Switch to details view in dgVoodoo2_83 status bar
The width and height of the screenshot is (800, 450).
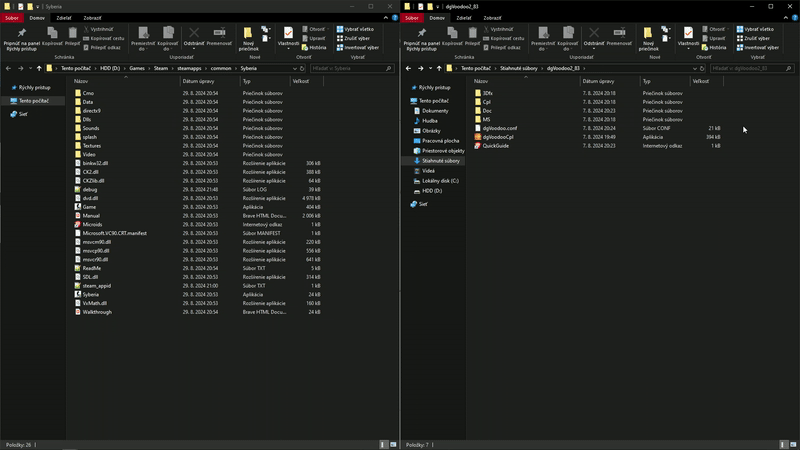click(x=781, y=444)
